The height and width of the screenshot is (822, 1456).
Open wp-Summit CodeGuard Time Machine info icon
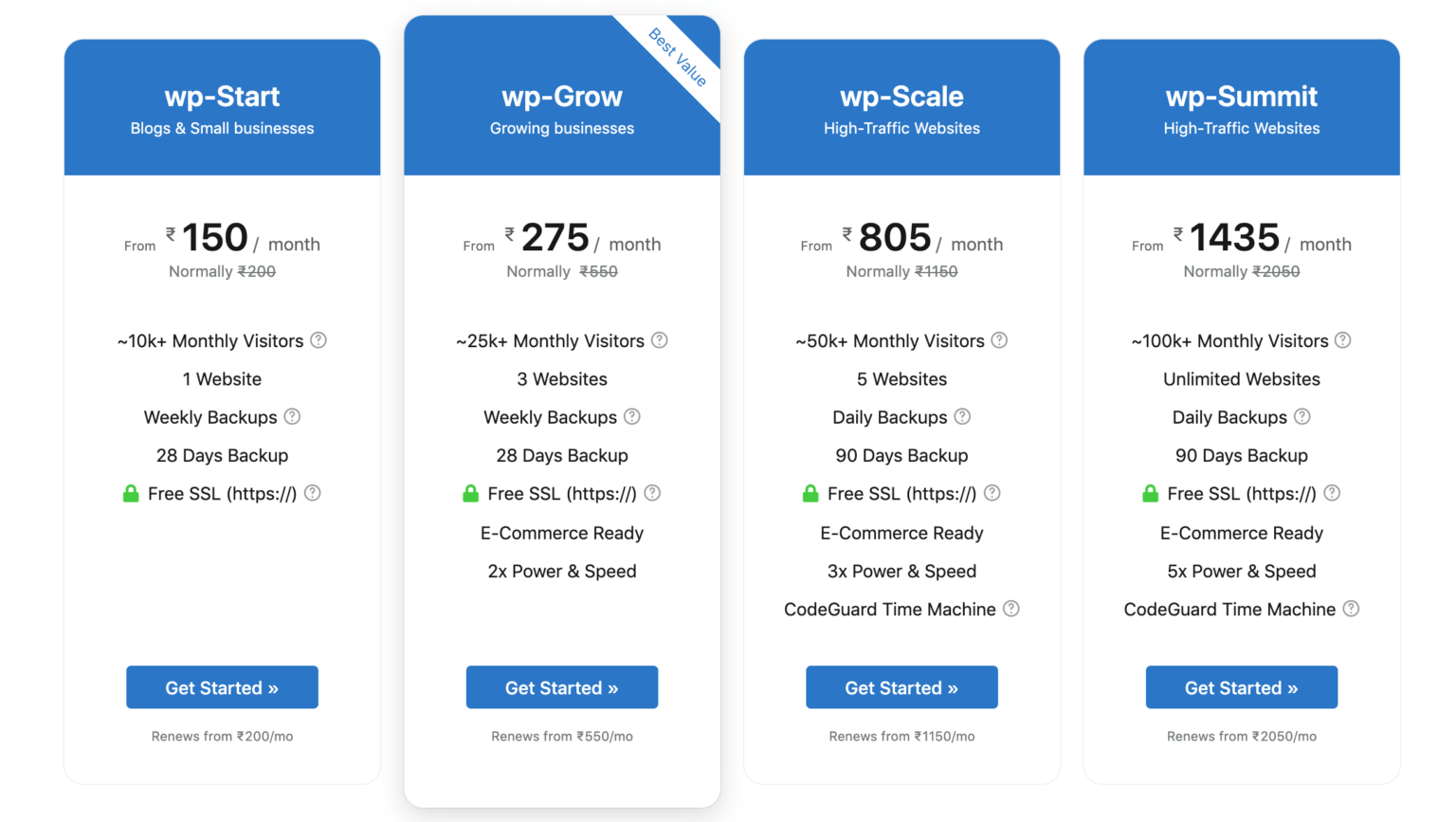[1351, 609]
